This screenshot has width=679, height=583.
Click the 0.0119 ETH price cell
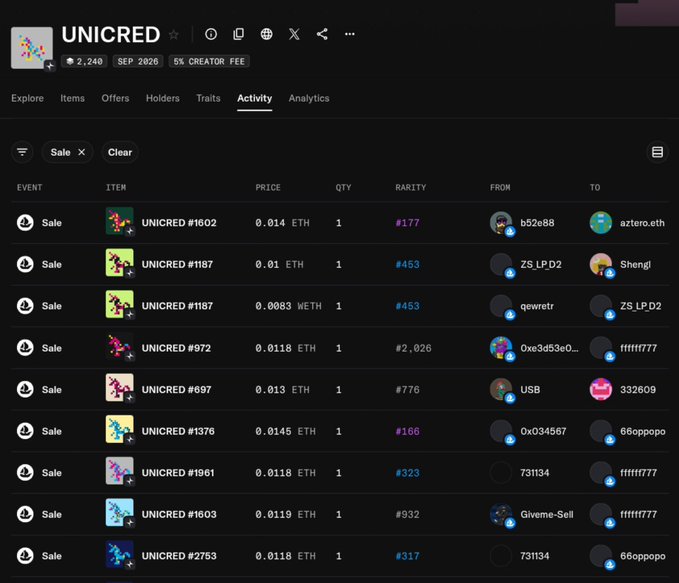pos(285,514)
